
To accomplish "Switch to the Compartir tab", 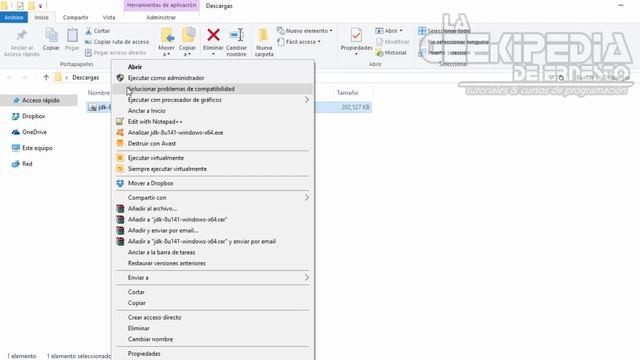I will (76, 18).
